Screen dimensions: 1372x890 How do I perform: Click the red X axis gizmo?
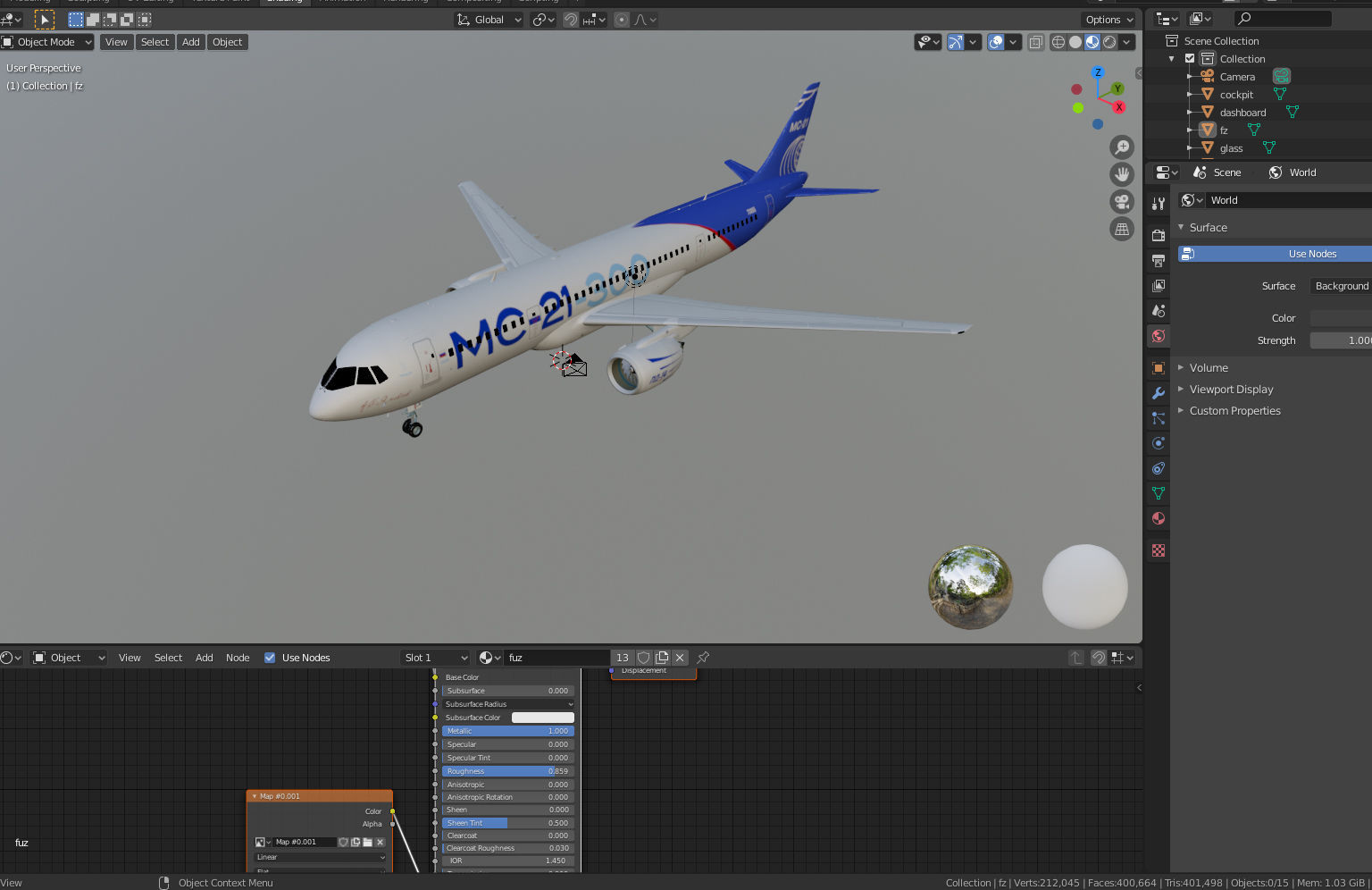point(1118,107)
